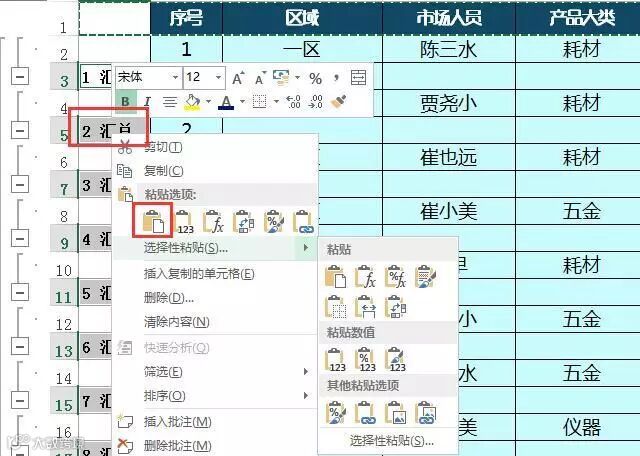Choose Paste Formulas (fx) under 粘贴选项

tap(213, 222)
